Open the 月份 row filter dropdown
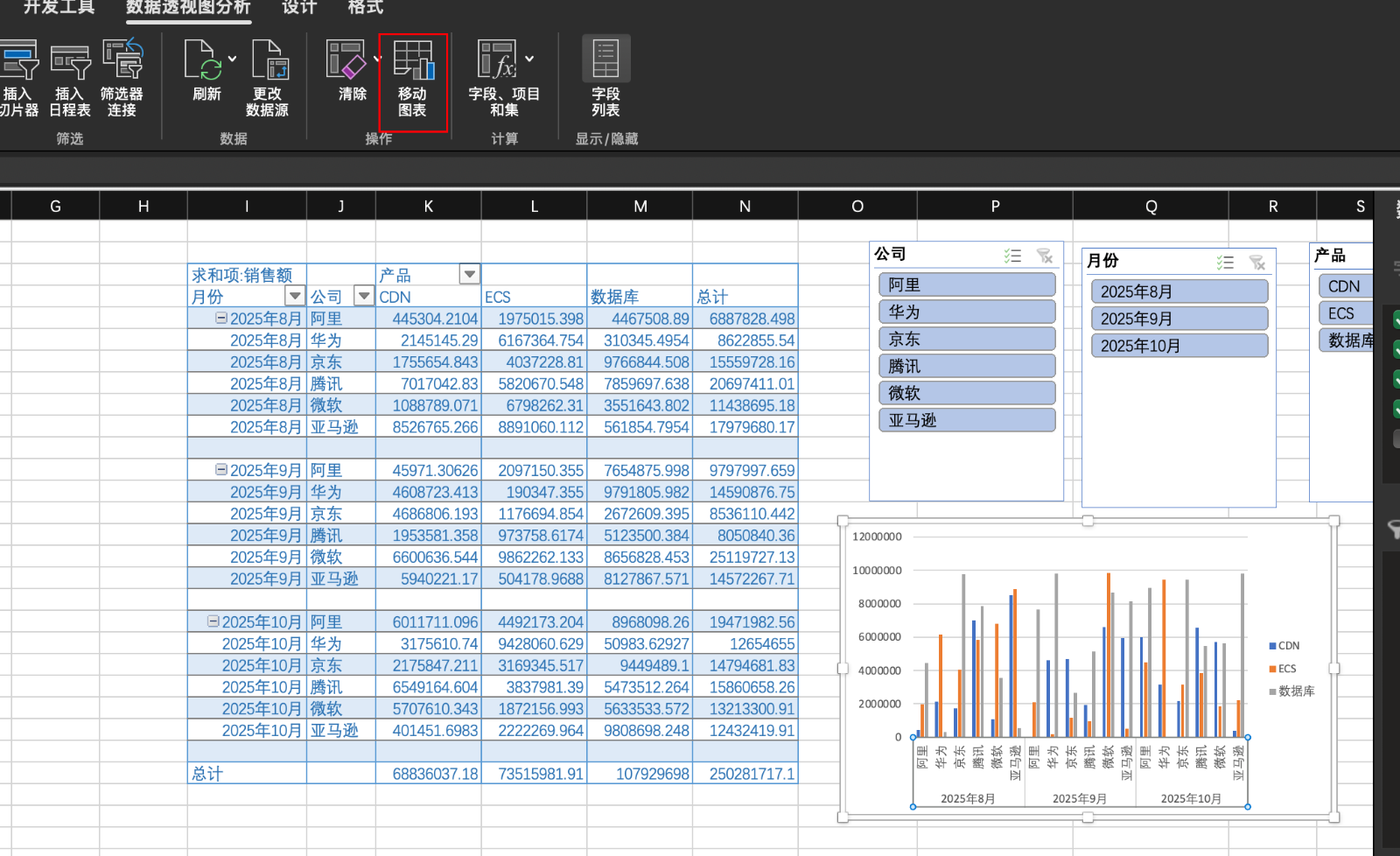Image resolution: width=1400 pixels, height=856 pixels. pyautogui.click(x=295, y=297)
